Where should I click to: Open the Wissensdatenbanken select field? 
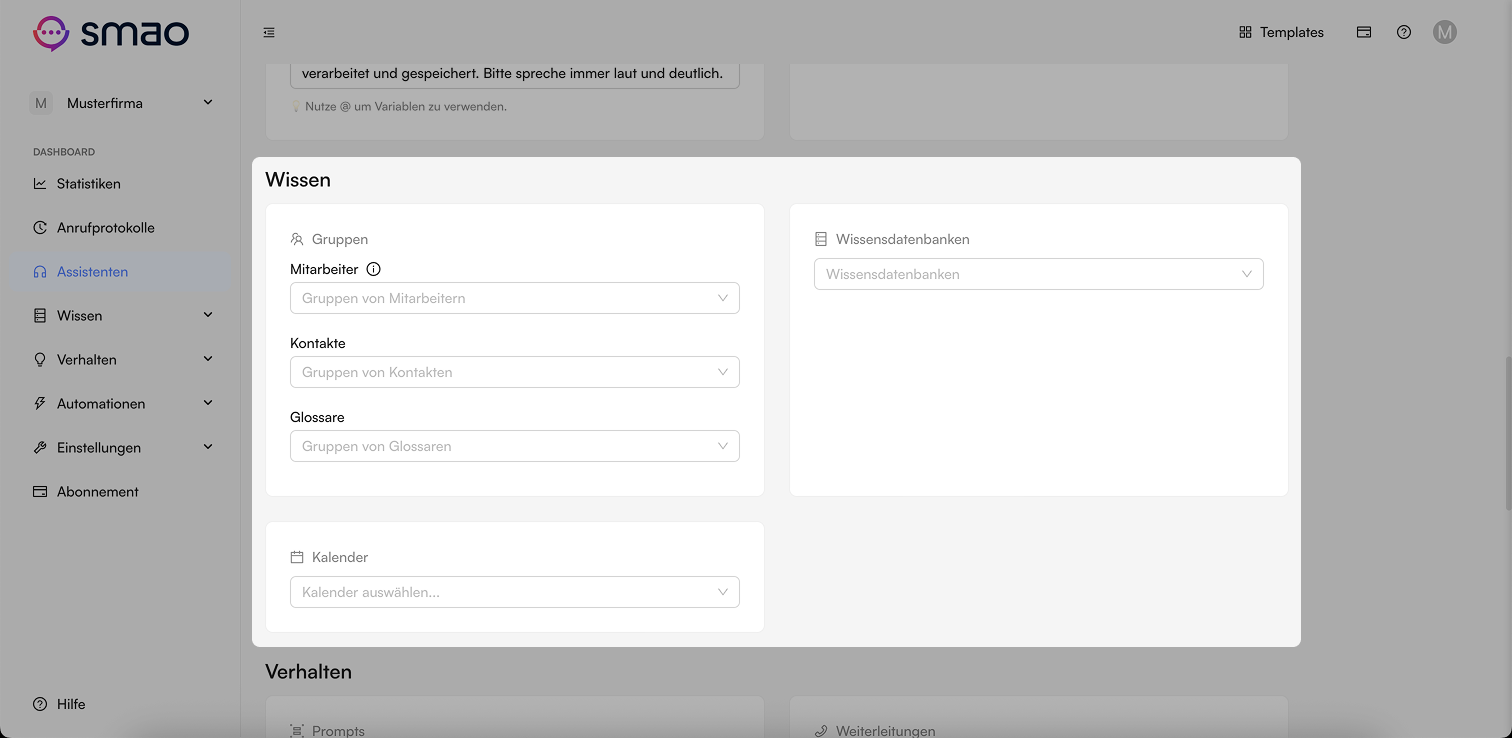click(x=1039, y=274)
